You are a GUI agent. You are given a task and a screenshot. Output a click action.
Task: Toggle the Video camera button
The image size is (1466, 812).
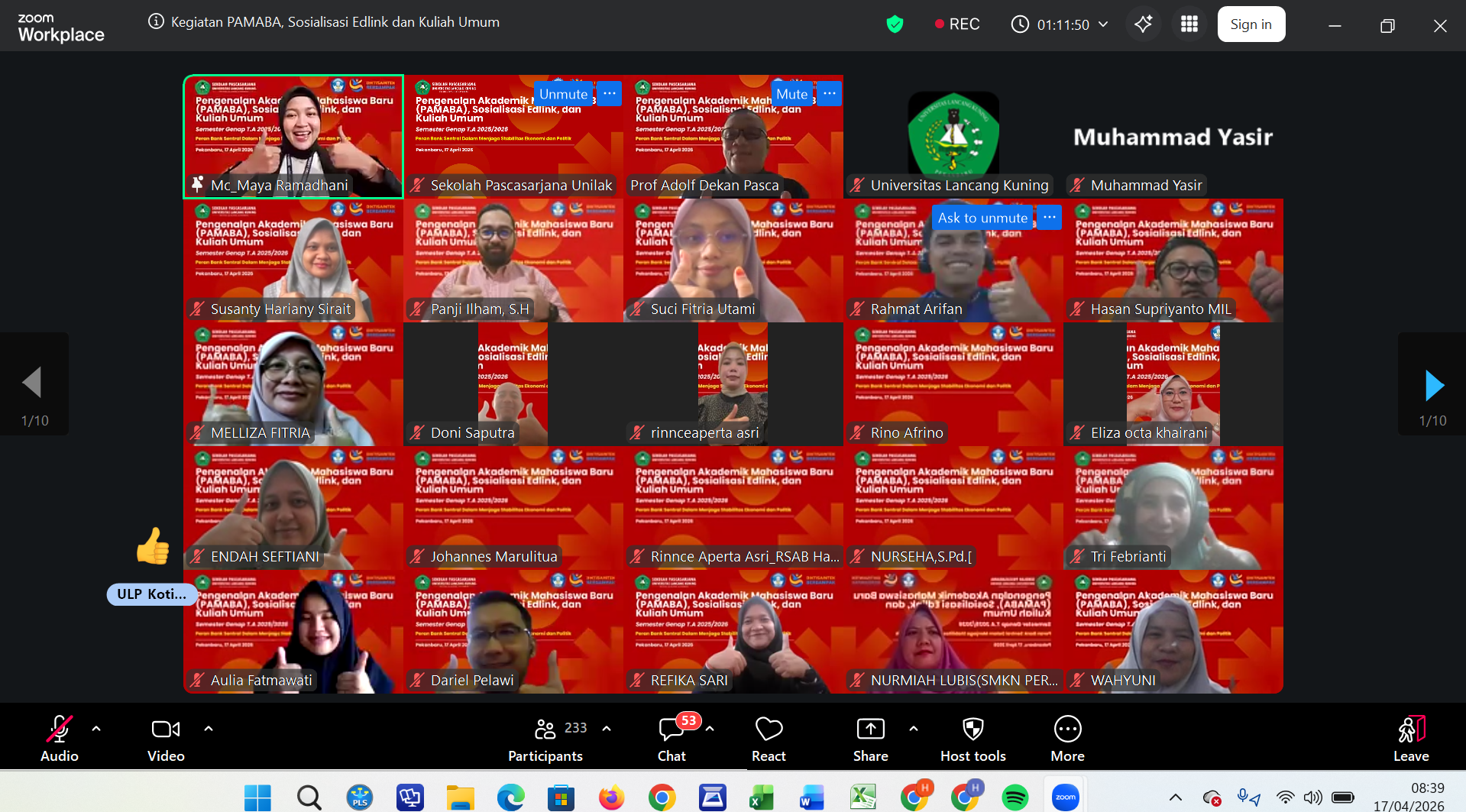coord(166,738)
